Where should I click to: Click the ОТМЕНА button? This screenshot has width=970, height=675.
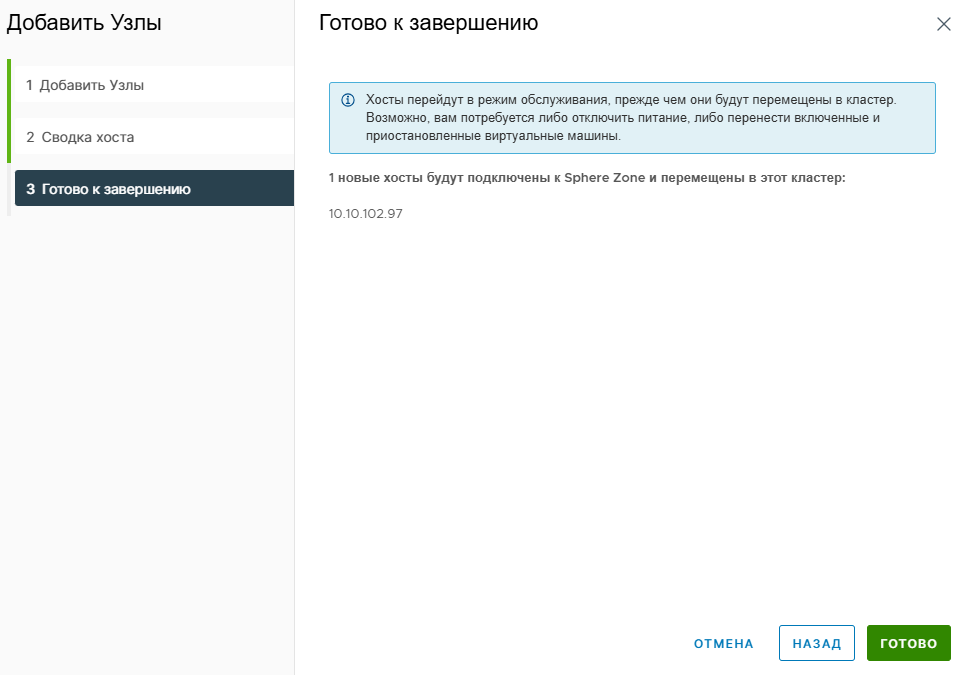coord(724,643)
